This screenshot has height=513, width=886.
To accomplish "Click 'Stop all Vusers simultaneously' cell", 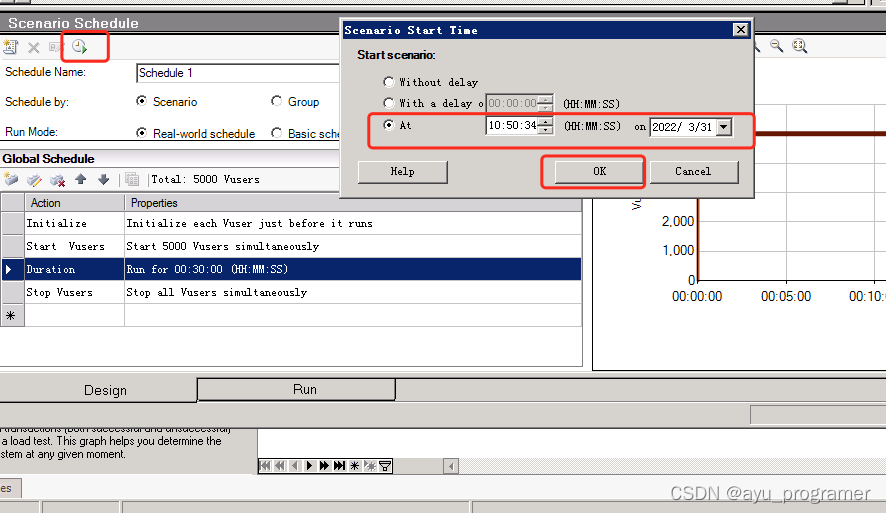I will click(353, 292).
